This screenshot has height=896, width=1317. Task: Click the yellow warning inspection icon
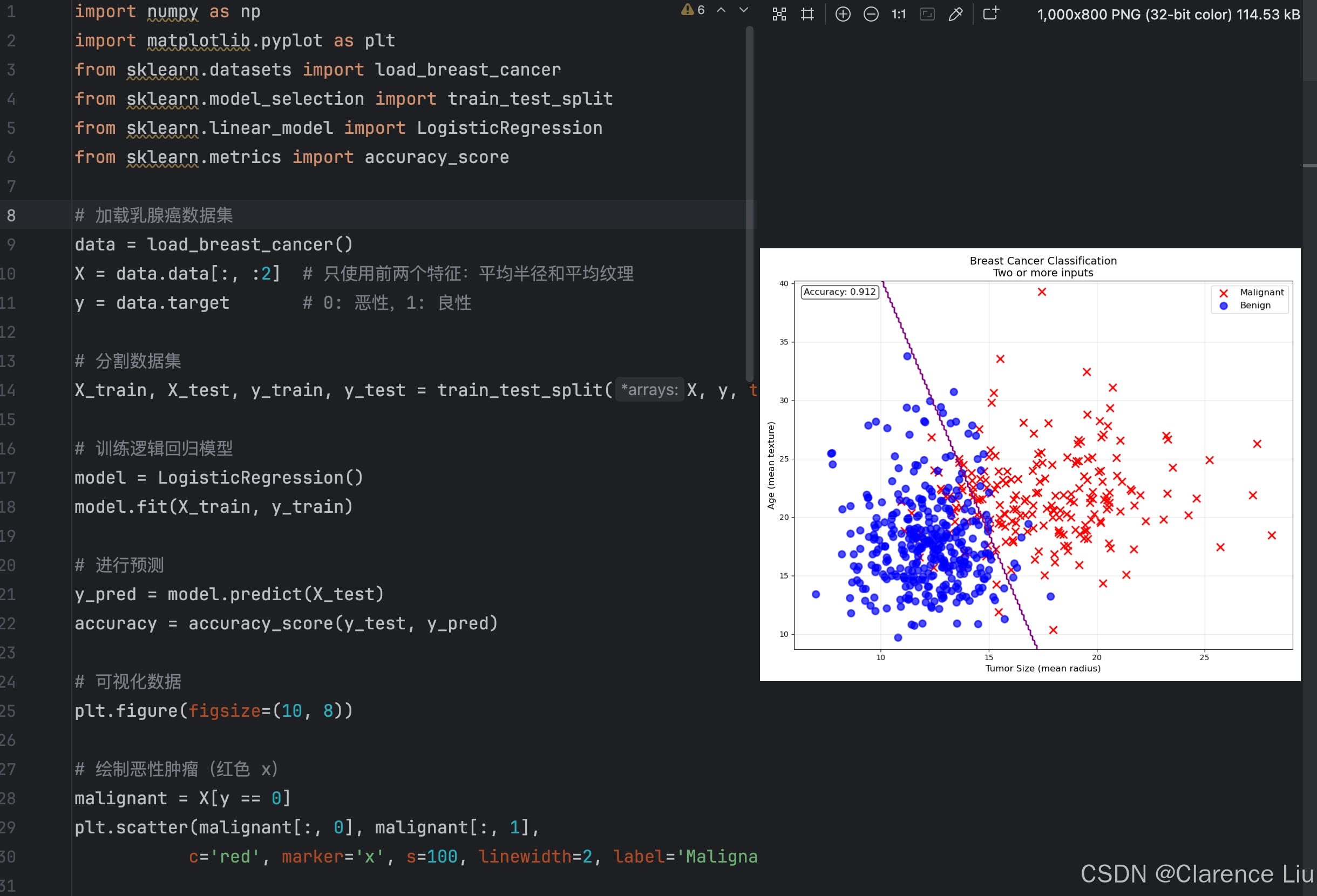coord(688,10)
